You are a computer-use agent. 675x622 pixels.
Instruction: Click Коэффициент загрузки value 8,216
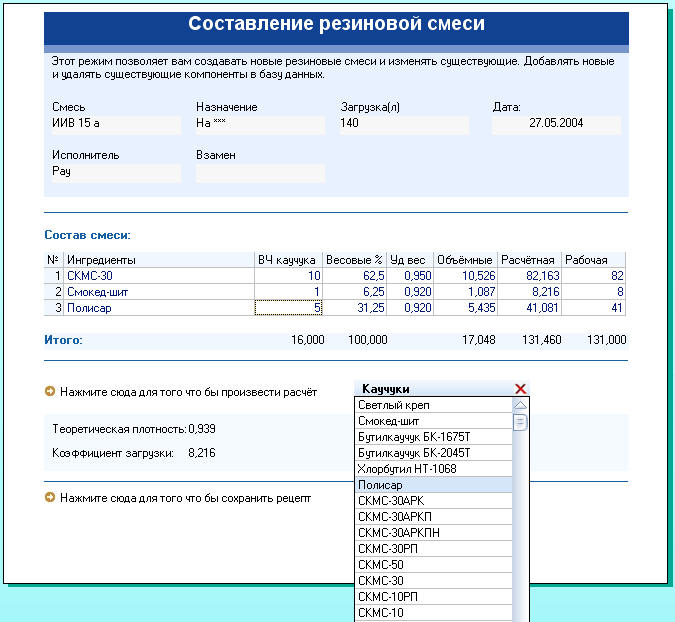tap(202, 453)
